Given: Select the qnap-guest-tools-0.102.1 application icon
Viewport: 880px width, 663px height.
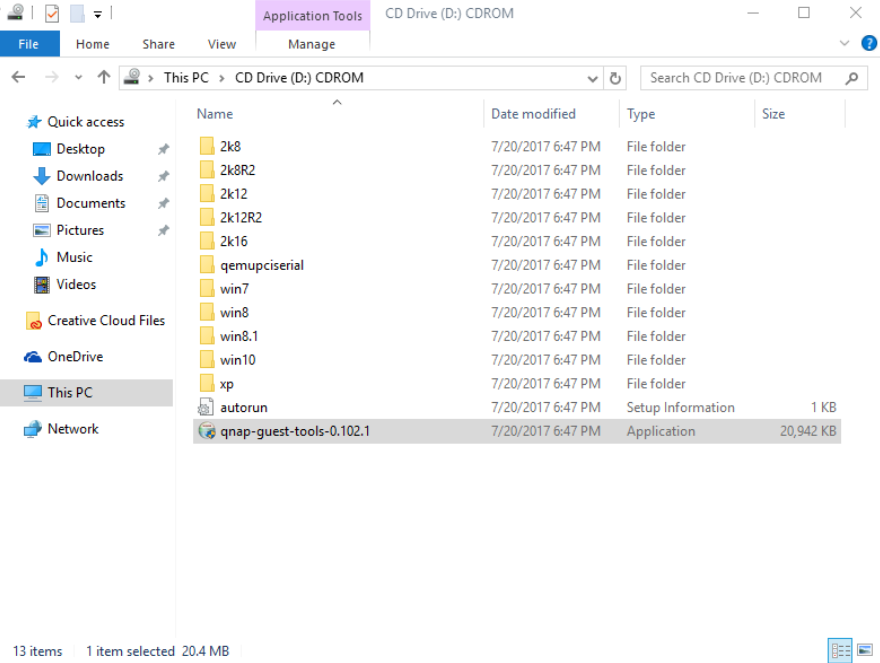Looking at the screenshot, I should coord(207,431).
